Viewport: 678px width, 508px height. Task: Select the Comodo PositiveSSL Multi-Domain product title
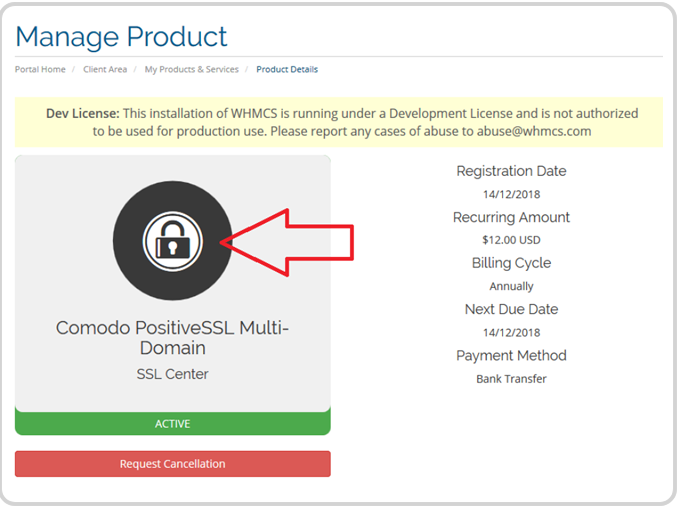pos(172,338)
